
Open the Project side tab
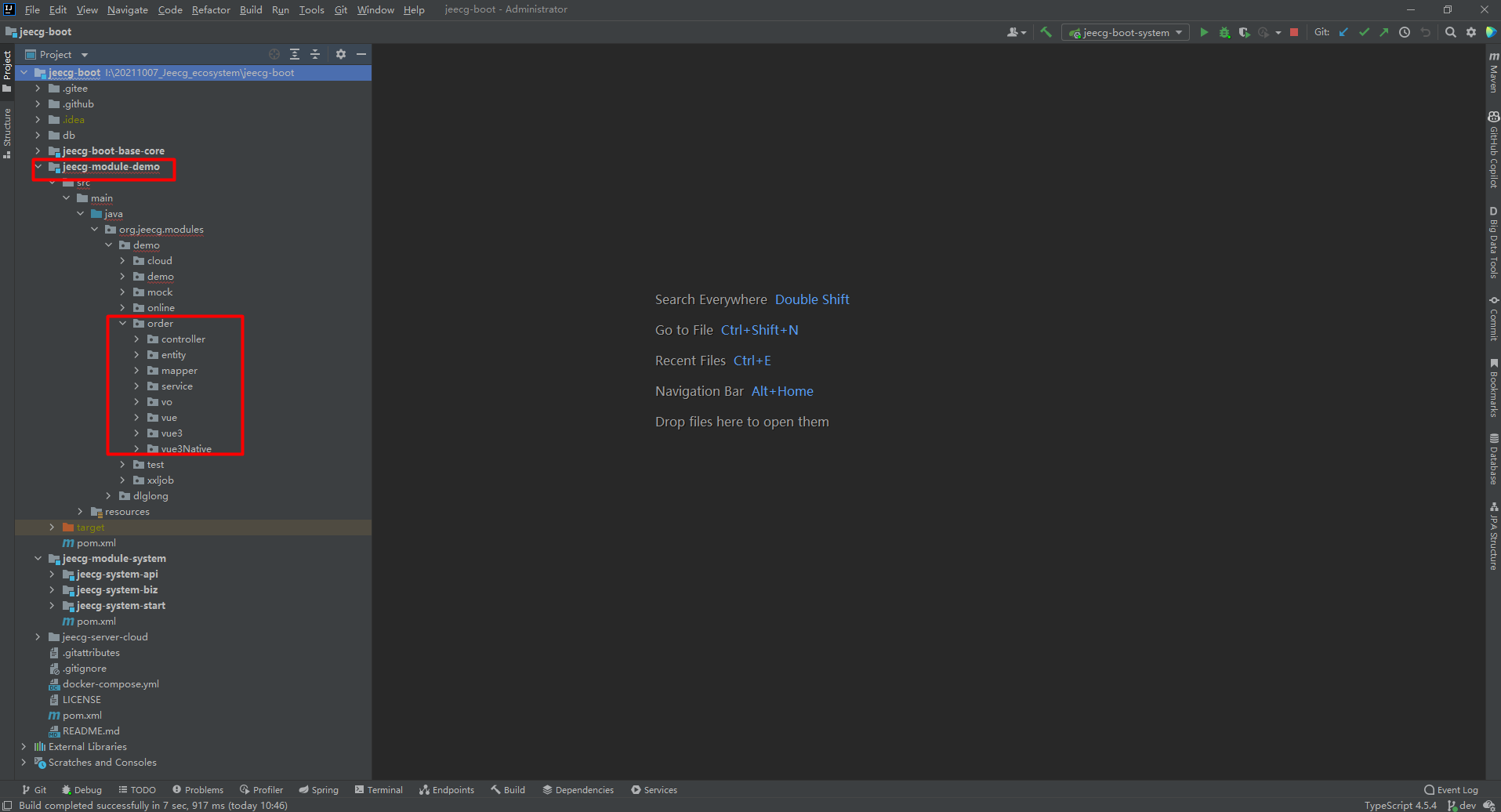pos(7,72)
